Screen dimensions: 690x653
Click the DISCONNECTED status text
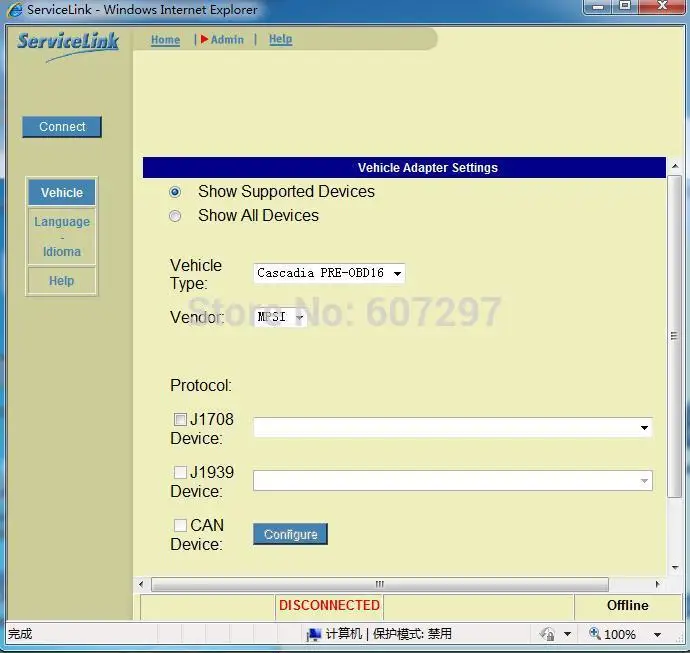click(x=329, y=605)
